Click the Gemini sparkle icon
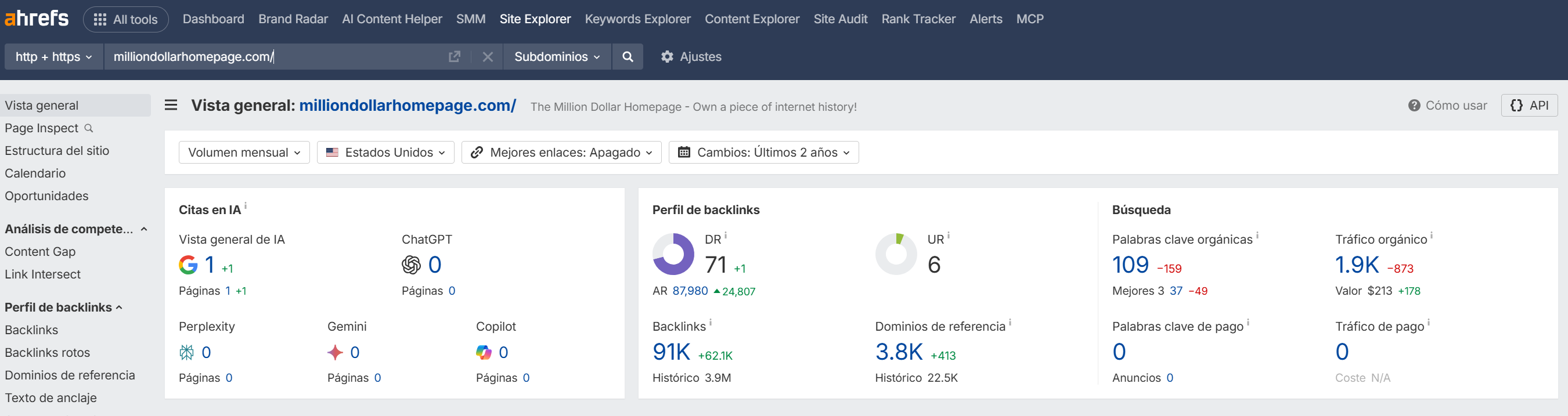Screen dimensions: 1568x416 [x=335, y=352]
